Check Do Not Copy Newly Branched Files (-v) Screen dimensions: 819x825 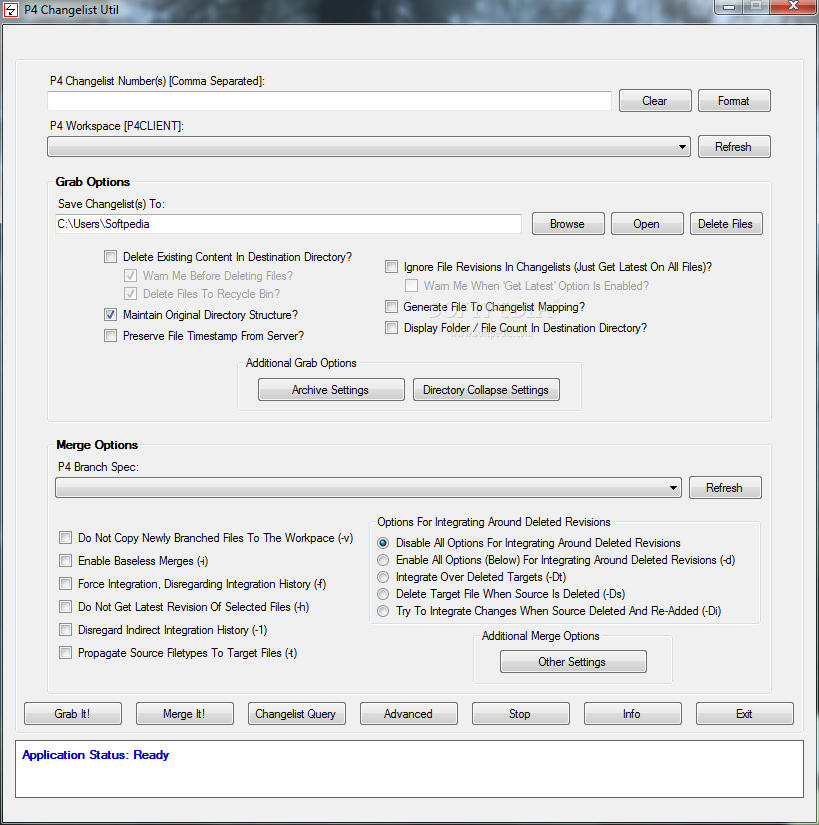(x=66, y=538)
